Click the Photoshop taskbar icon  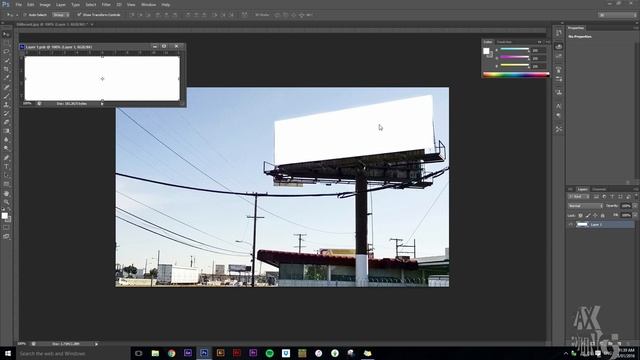tap(204, 353)
